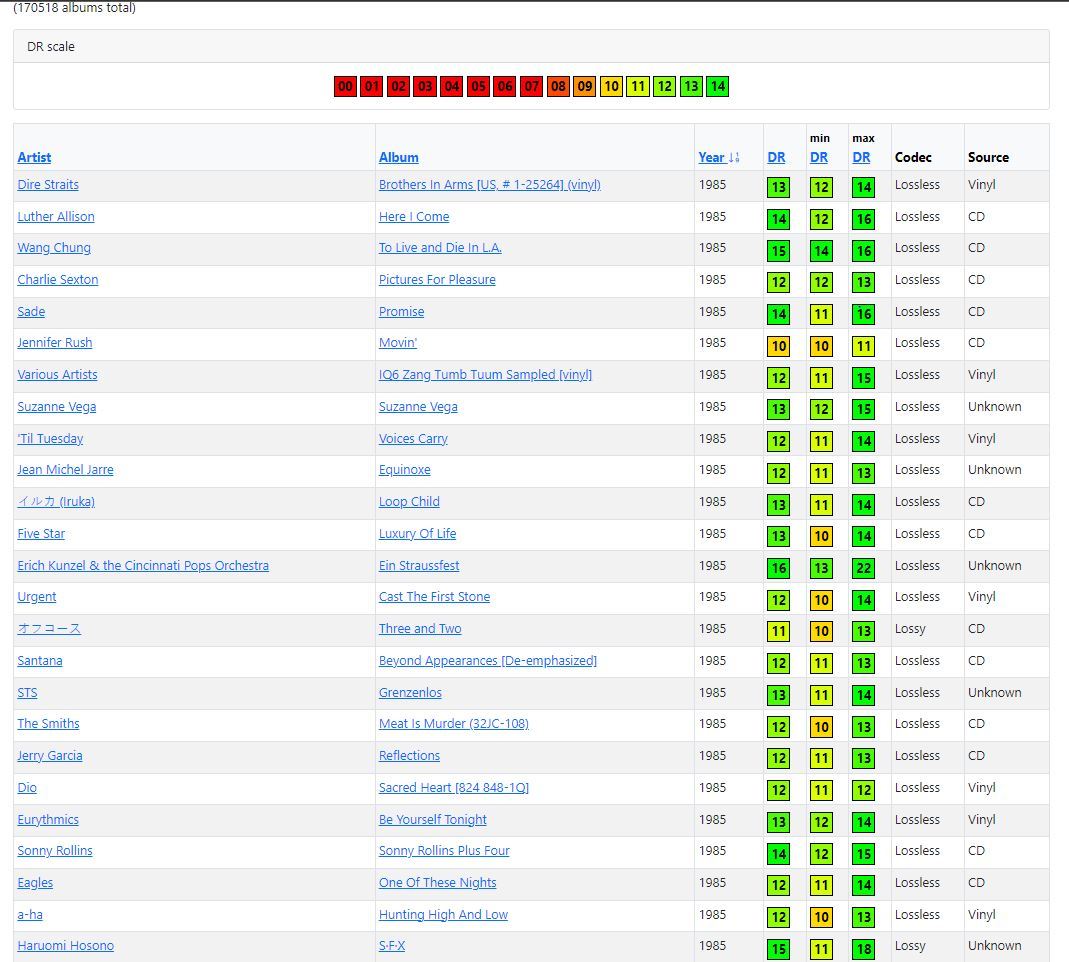
Task: Sort table by Artist column
Action: pos(34,157)
